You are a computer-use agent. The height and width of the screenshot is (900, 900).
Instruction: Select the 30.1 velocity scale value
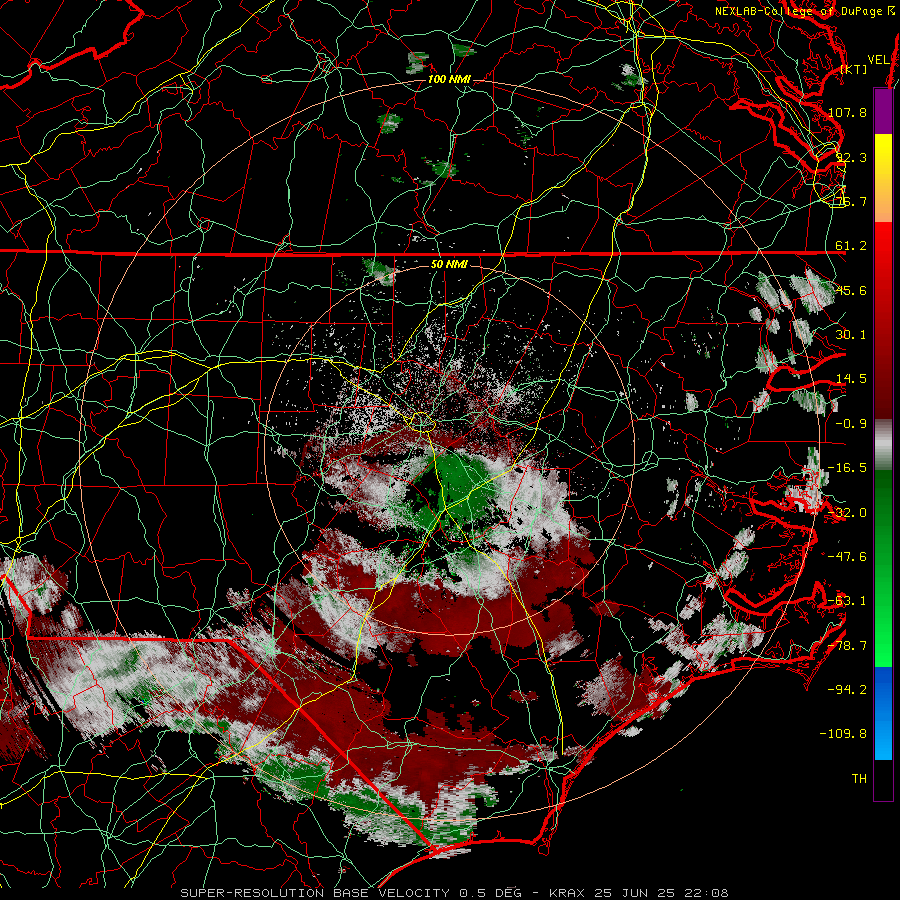[851, 335]
